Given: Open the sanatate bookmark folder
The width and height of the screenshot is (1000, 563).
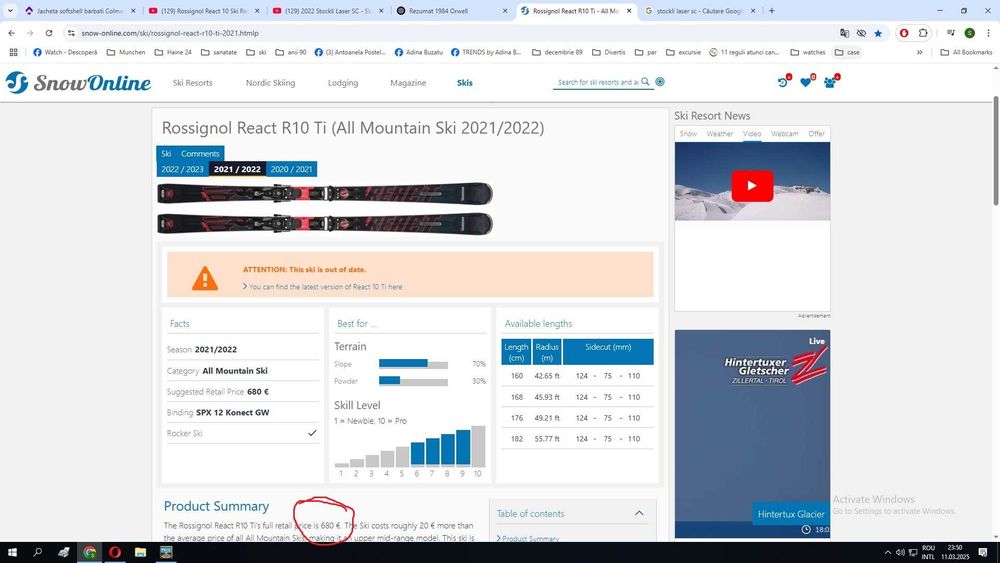Looking at the screenshot, I should (x=219, y=52).
